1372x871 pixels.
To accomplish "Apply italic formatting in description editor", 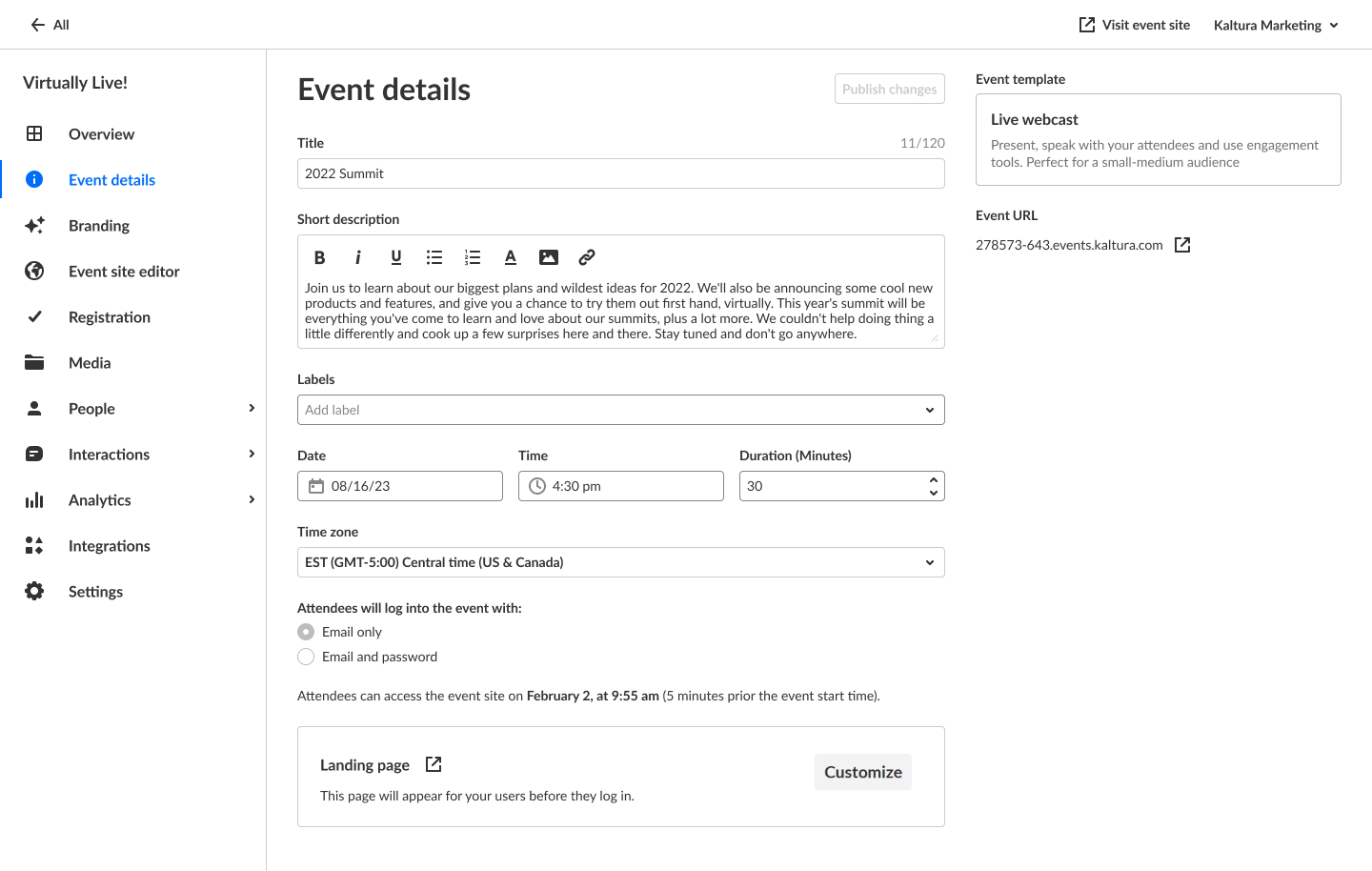I will (x=358, y=257).
